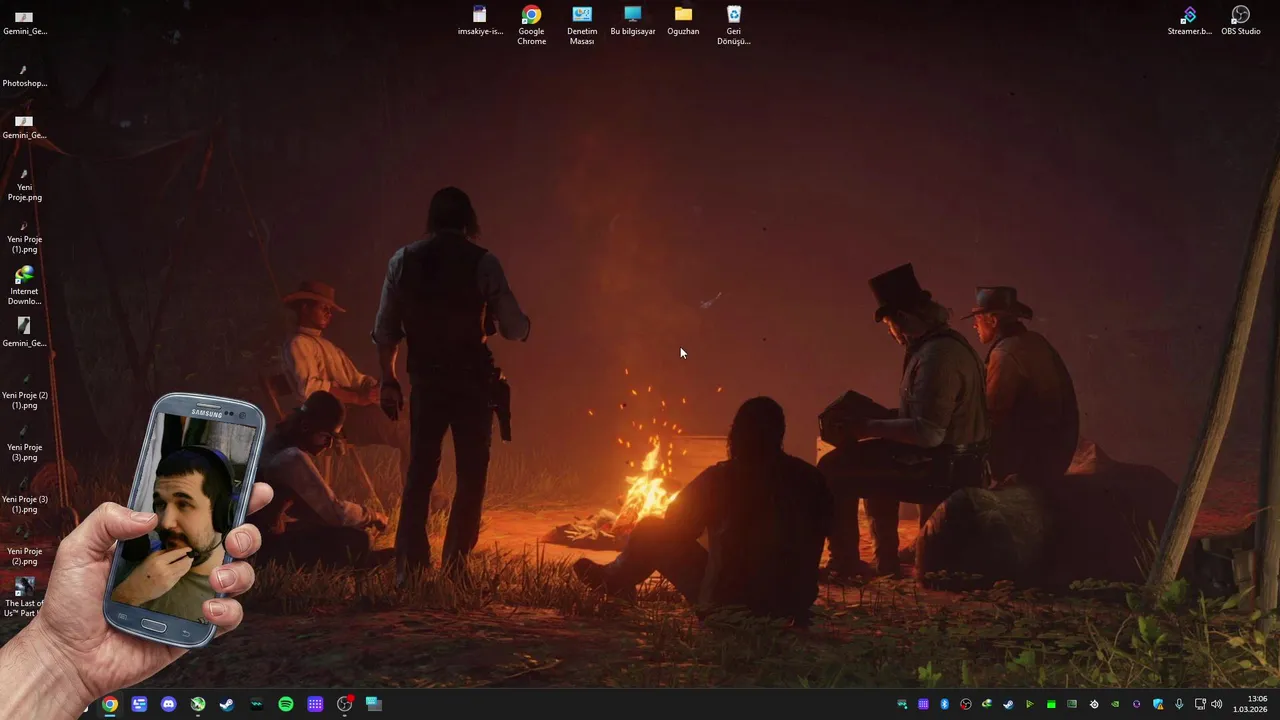Open the Geri Dönüşüm recycle bin icon
The height and width of the screenshot is (720, 1280).
[x=734, y=25]
